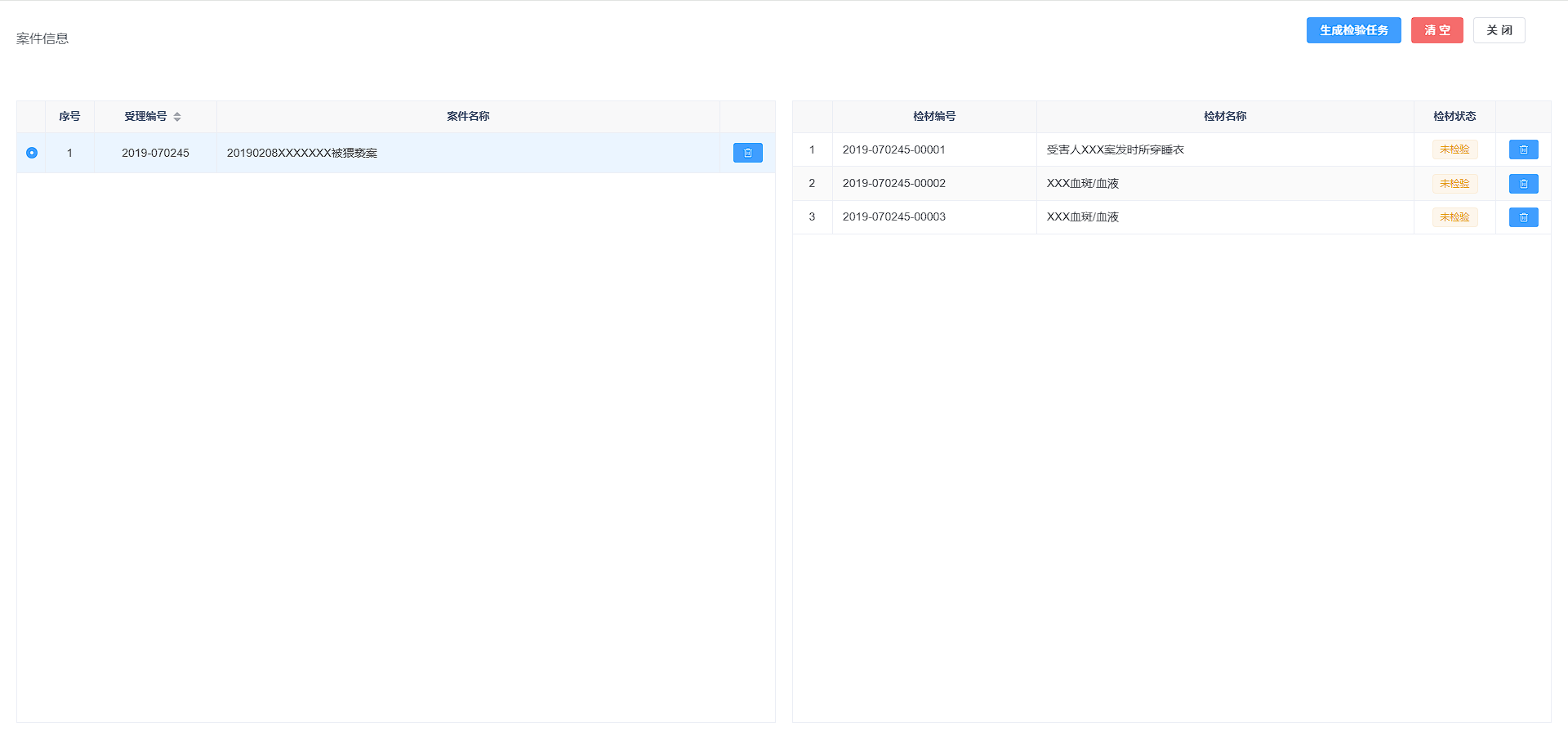Delete sample 2019-070245-00002 using trash icon
The image size is (1568, 745).
[1523, 184]
